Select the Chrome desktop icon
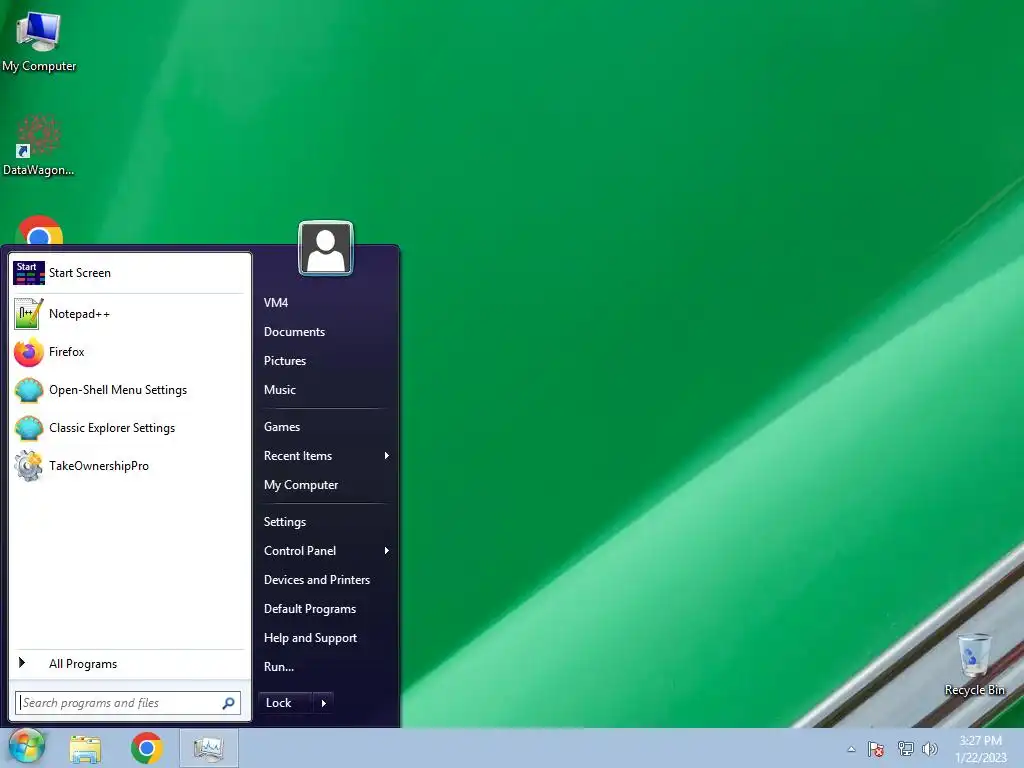Viewport: 1024px width, 768px height. click(39, 230)
